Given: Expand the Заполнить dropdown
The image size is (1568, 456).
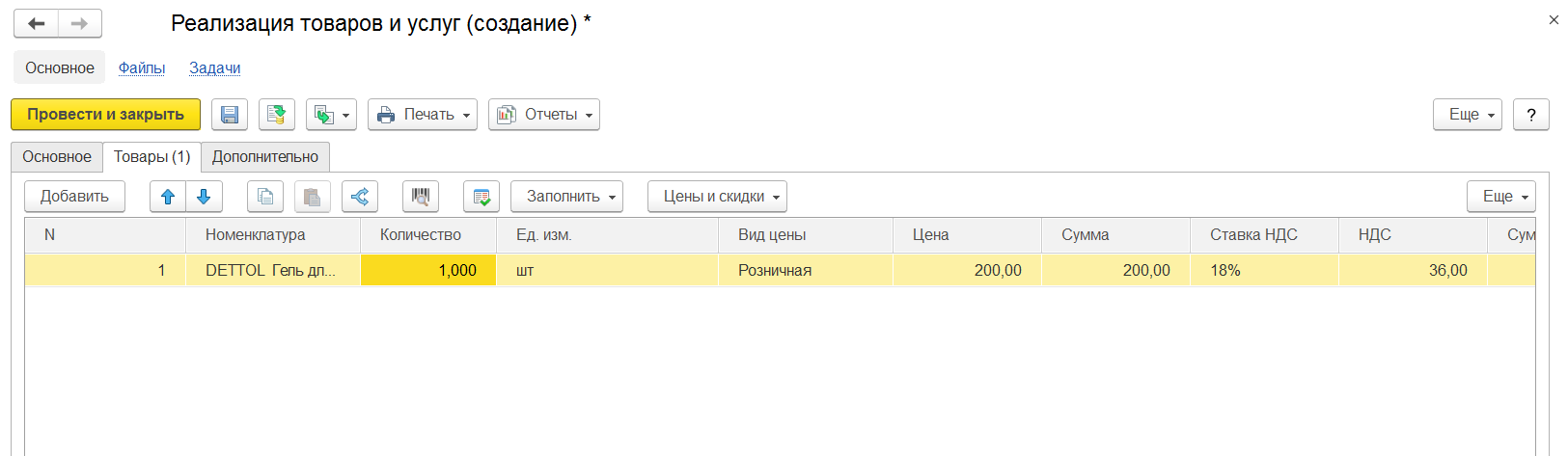Looking at the screenshot, I should click(x=566, y=197).
